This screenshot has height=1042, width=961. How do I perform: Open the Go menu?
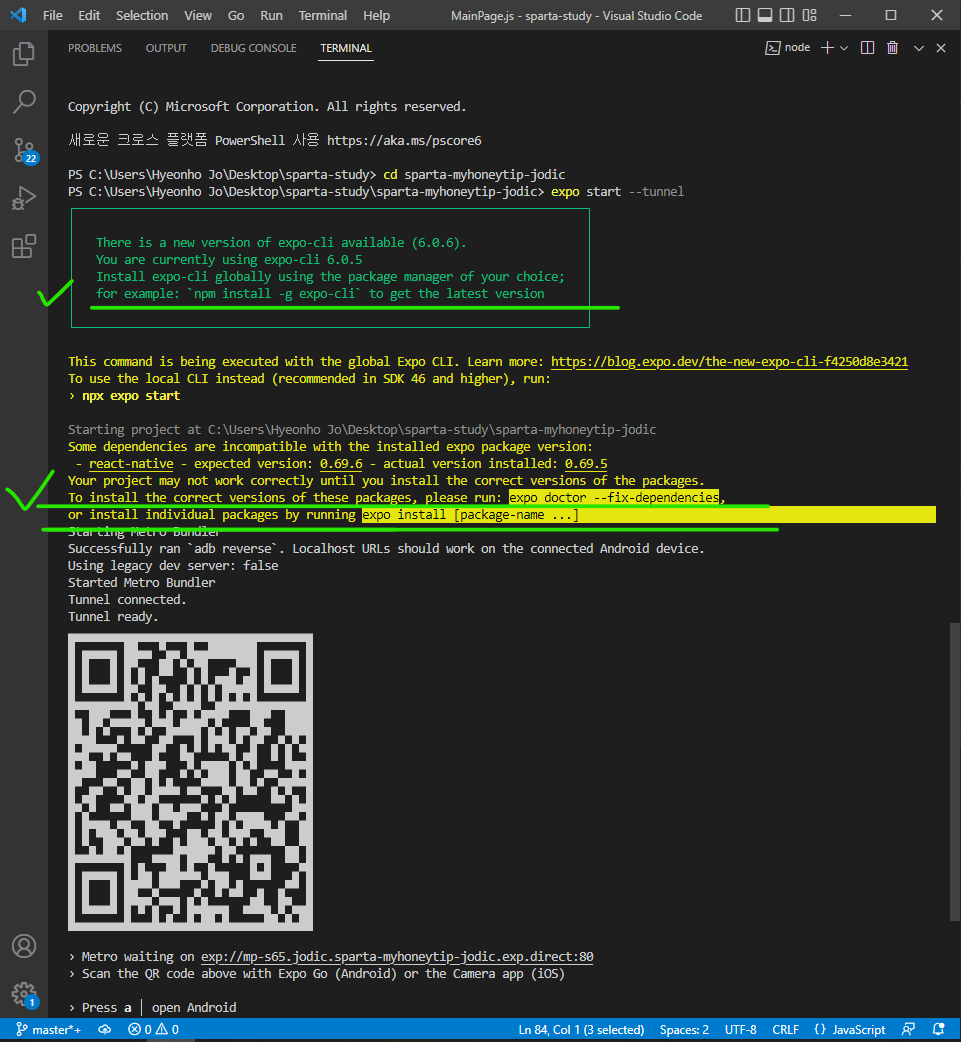[x=236, y=15]
